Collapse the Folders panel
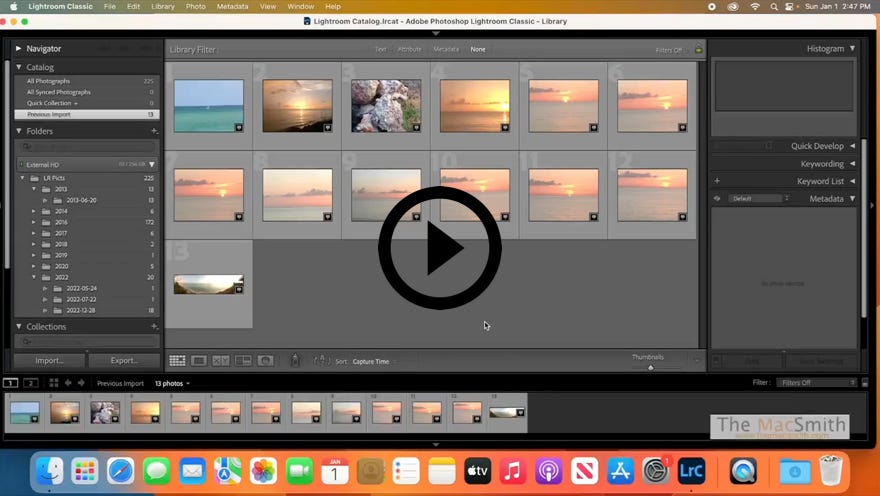This screenshot has width=880, height=496. [19, 131]
